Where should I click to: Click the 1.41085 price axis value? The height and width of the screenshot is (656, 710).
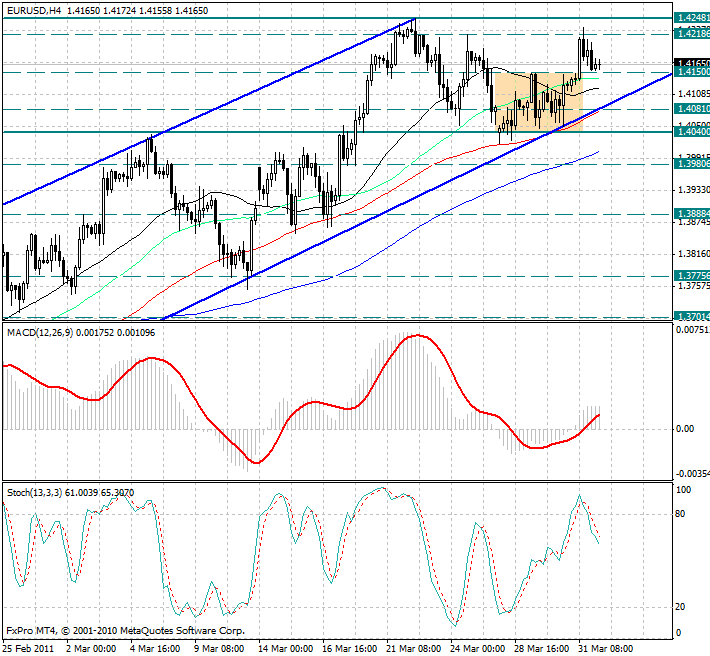point(693,94)
